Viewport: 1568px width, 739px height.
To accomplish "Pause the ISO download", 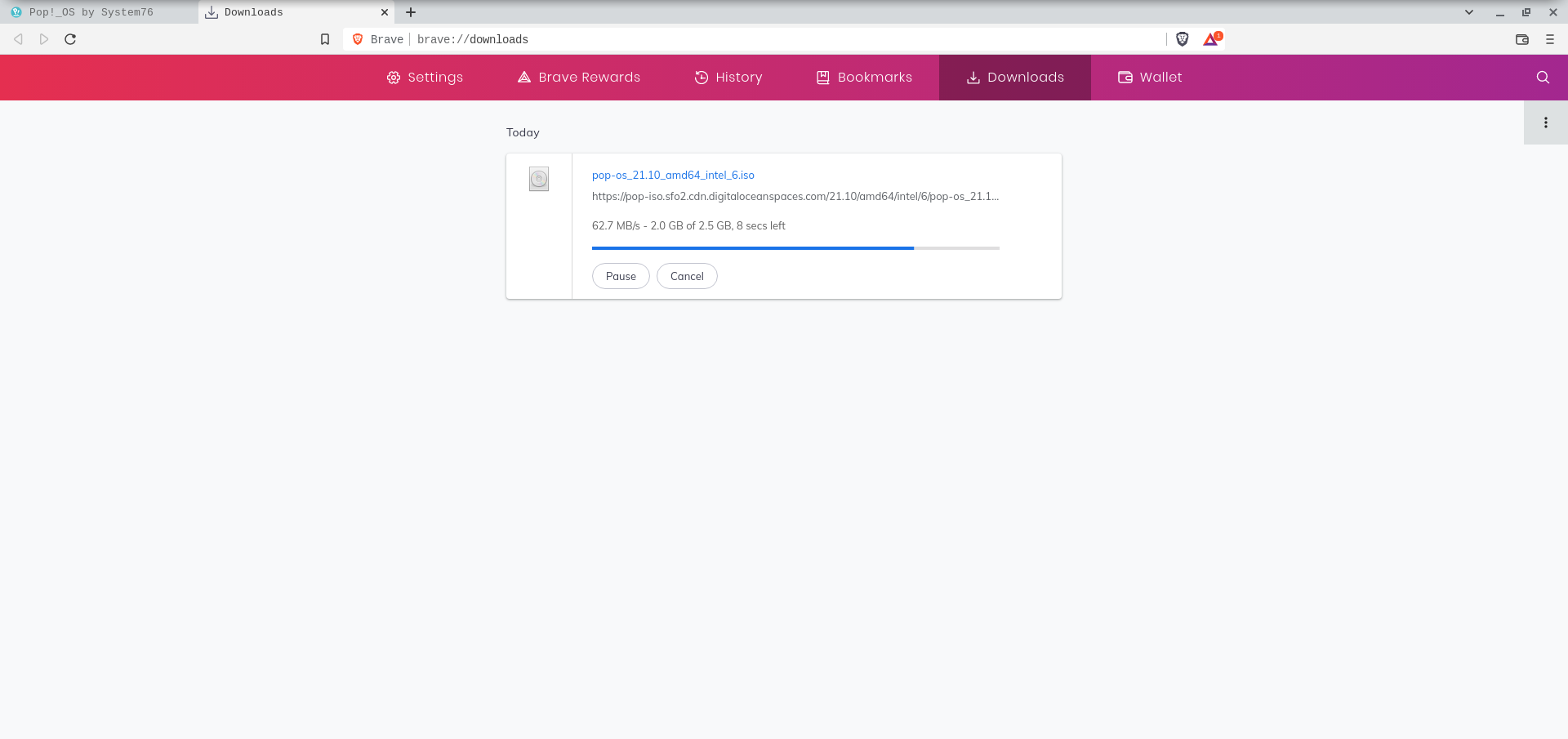I will tap(621, 276).
